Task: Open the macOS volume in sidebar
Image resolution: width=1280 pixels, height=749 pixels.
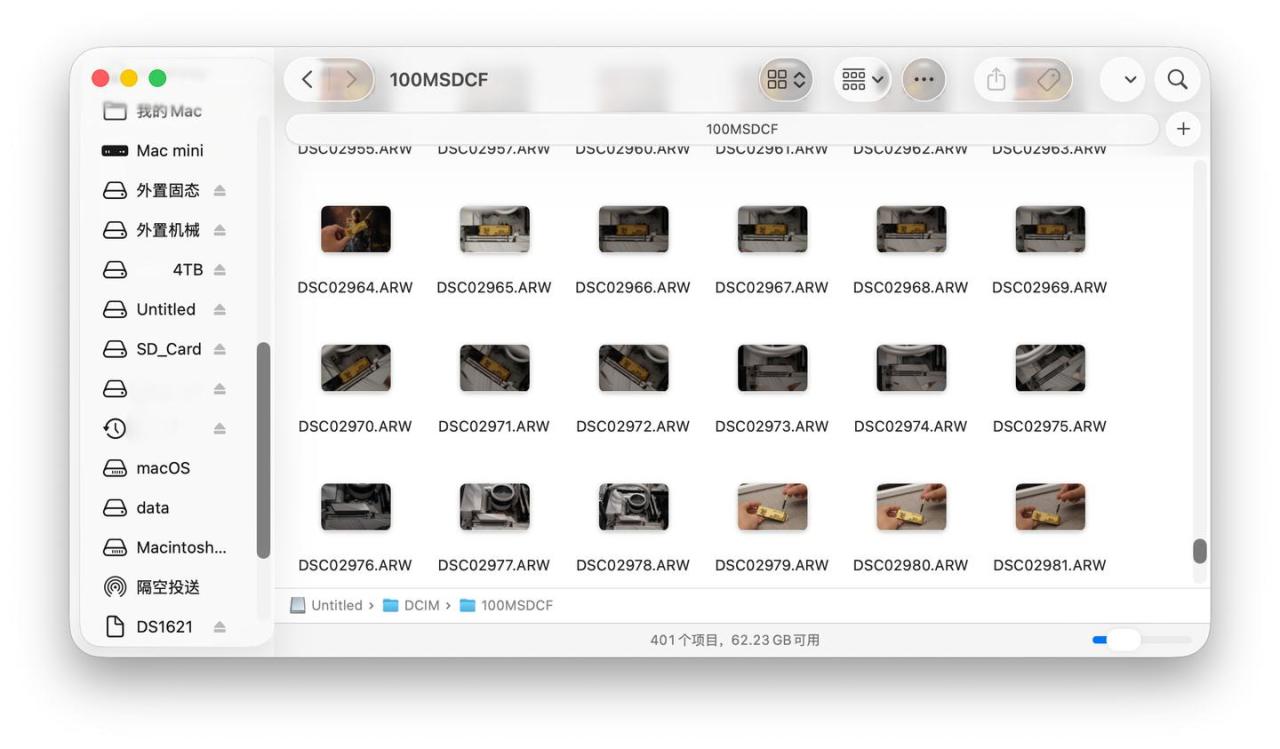Action: click(165, 468)
